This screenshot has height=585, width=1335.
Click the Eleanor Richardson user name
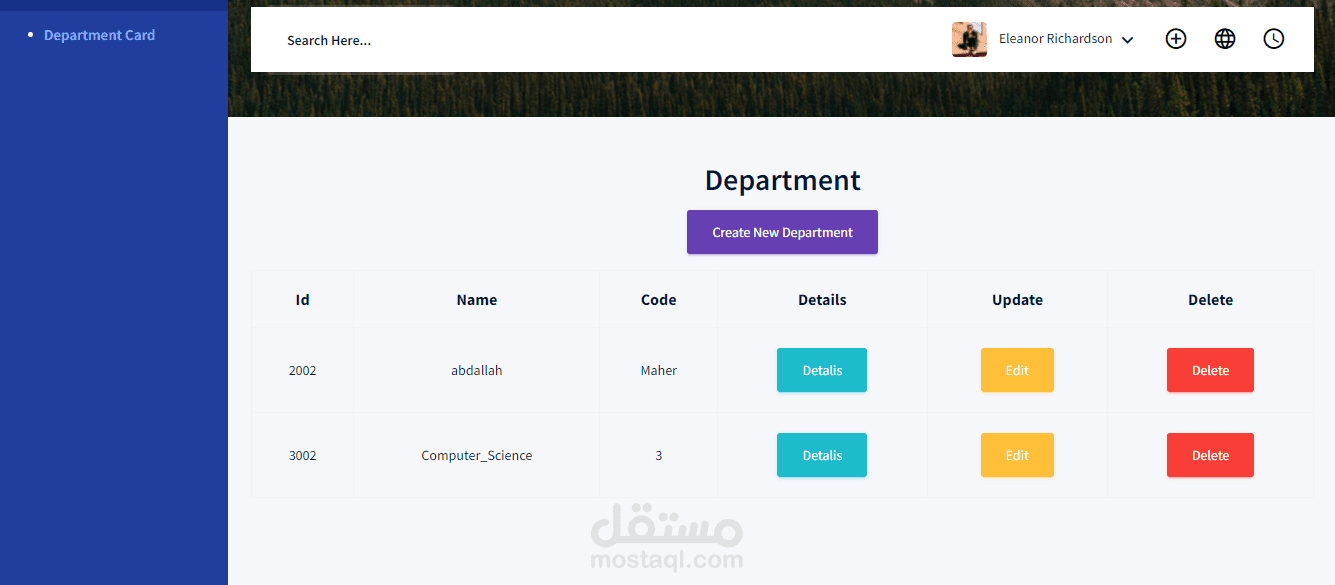click(x=1055, y=39)
